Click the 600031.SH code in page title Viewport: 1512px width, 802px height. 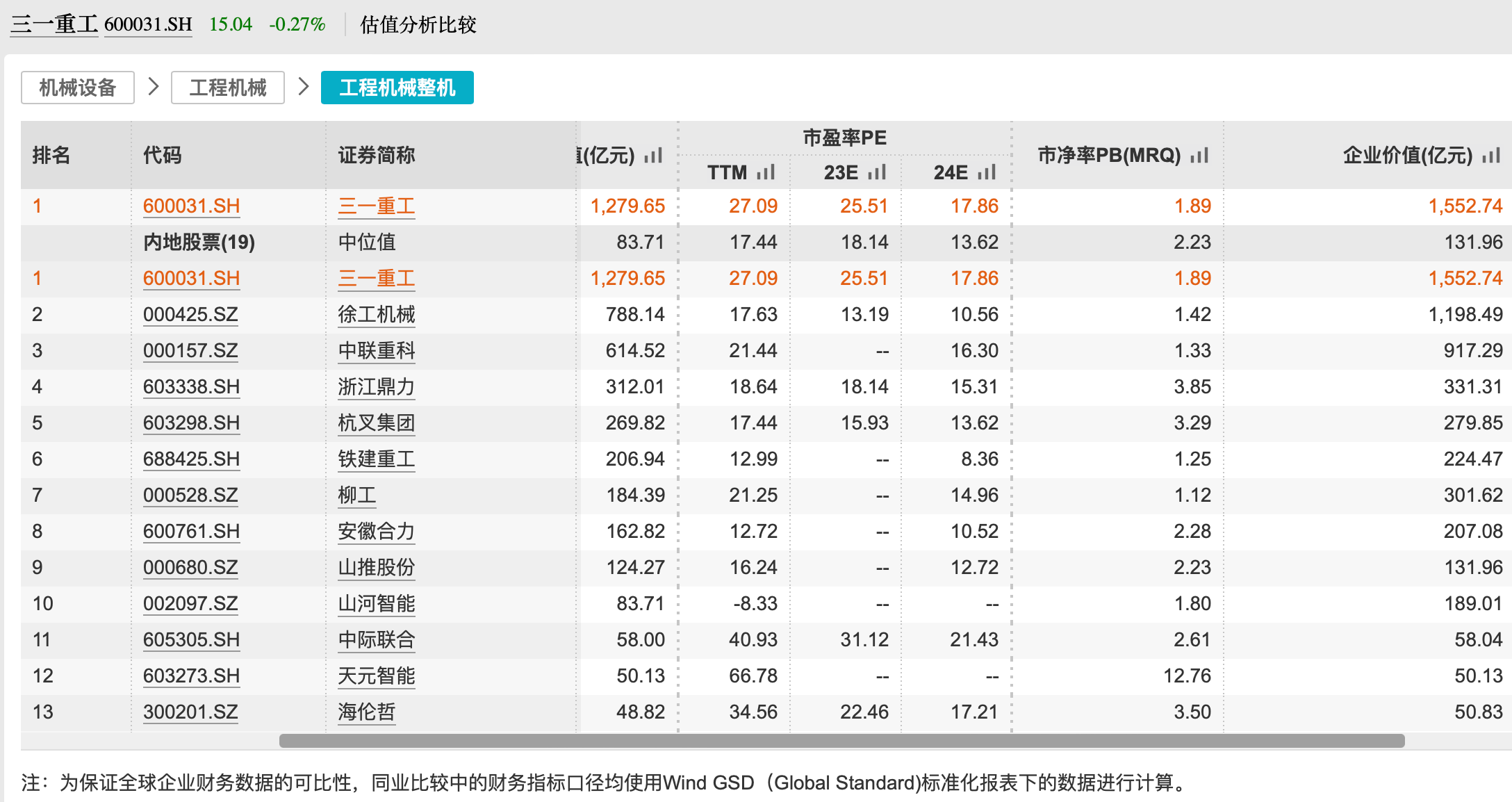point(148,24)
